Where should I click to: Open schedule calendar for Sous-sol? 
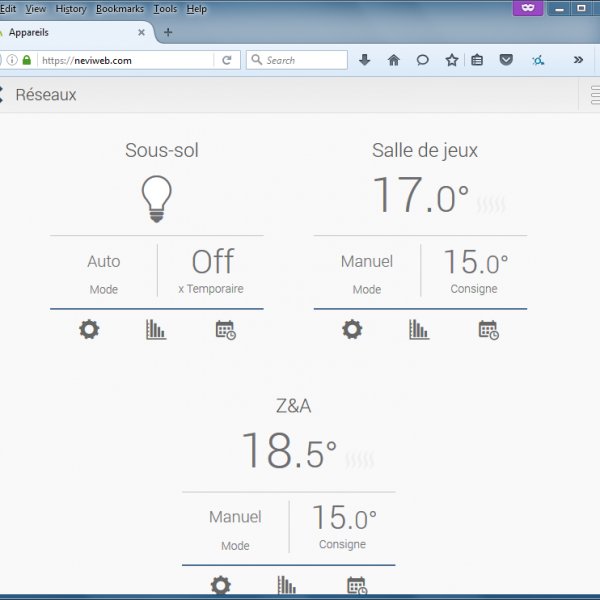(x=225, y=329)
